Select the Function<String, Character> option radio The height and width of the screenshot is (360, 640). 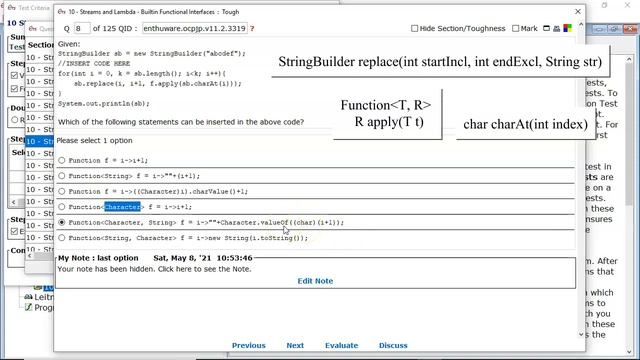[62, 238]
